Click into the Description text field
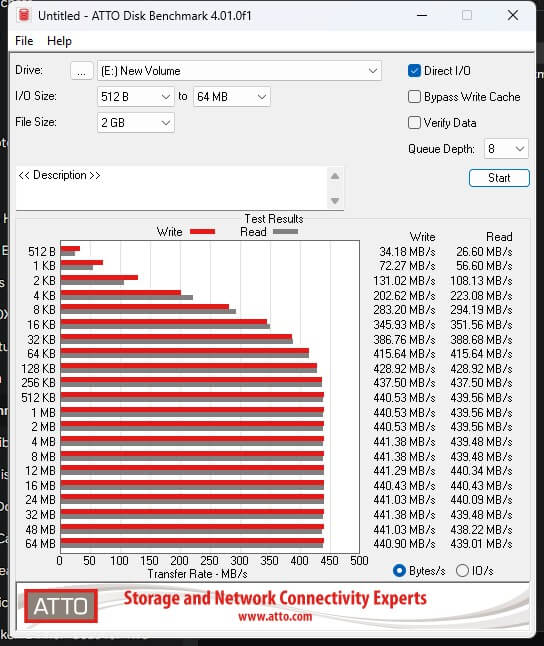 pos(171,188)
